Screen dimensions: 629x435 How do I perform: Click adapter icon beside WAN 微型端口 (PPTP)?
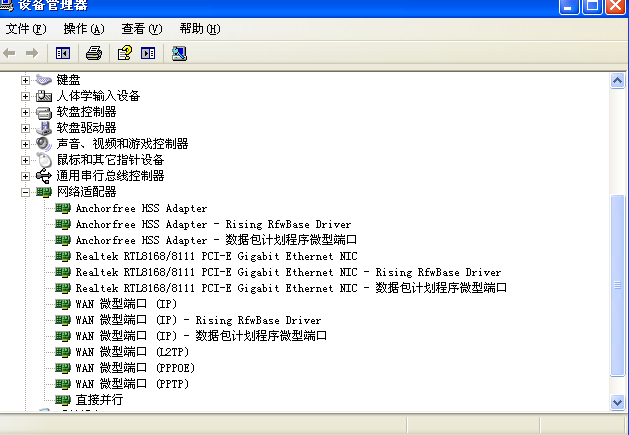[x=63, y=384]
